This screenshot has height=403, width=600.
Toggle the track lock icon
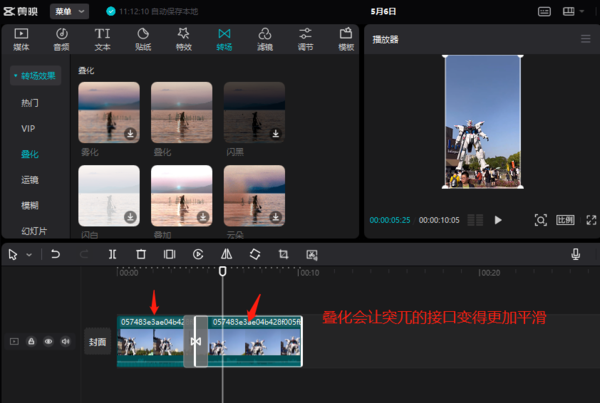(x=31, y=341)
